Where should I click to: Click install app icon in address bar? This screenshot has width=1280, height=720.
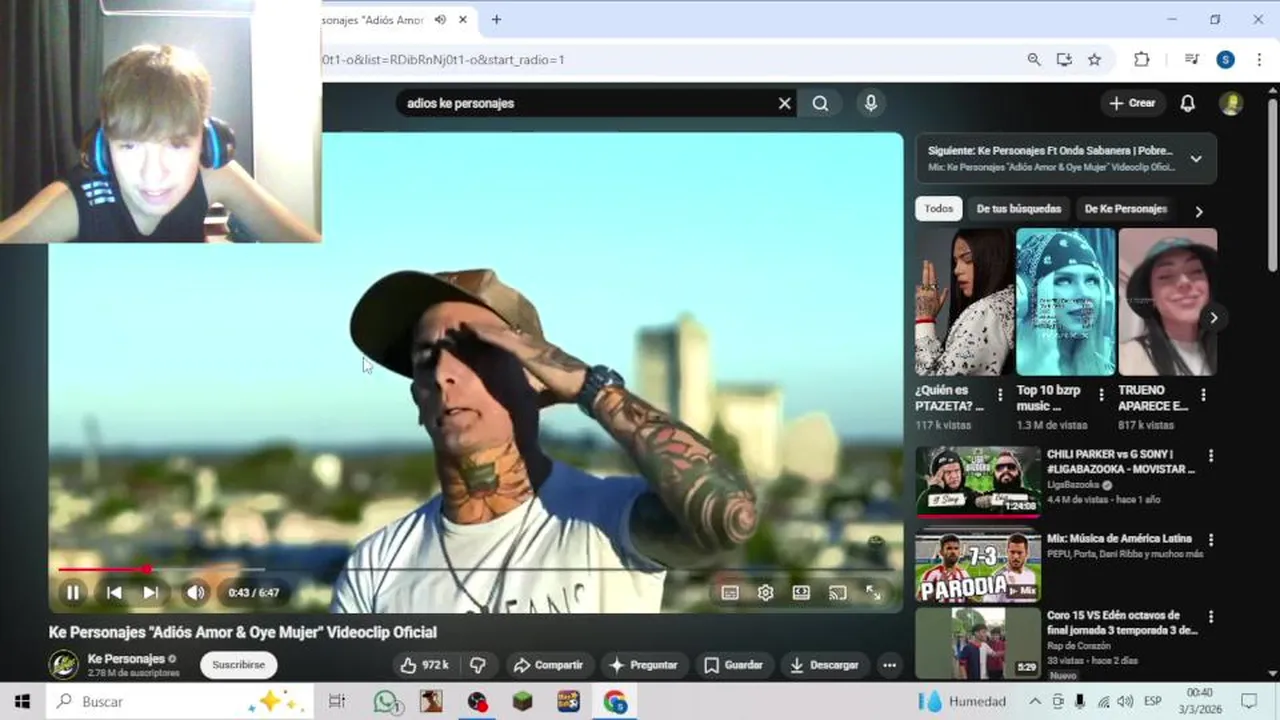[x=1064, y=60]
